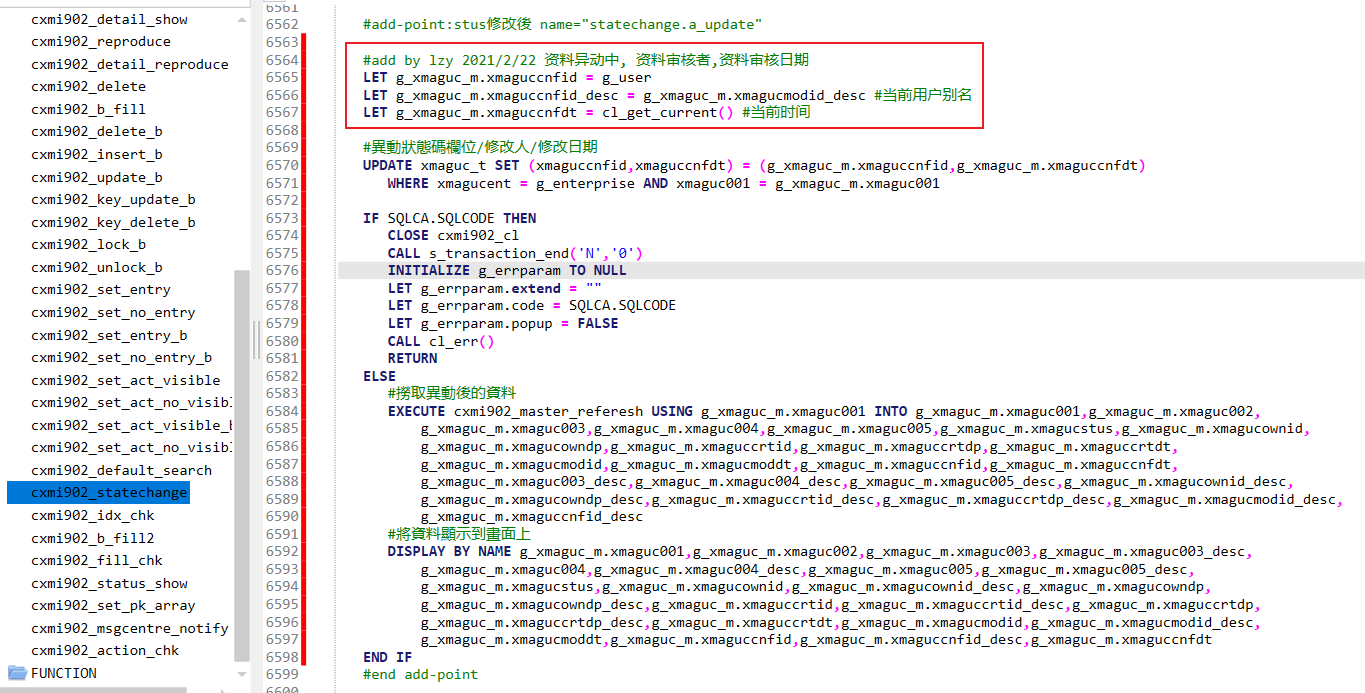Click the red change marker beside line 6563
Viewport: 1365px width, 693px height.
pos(303,41)
